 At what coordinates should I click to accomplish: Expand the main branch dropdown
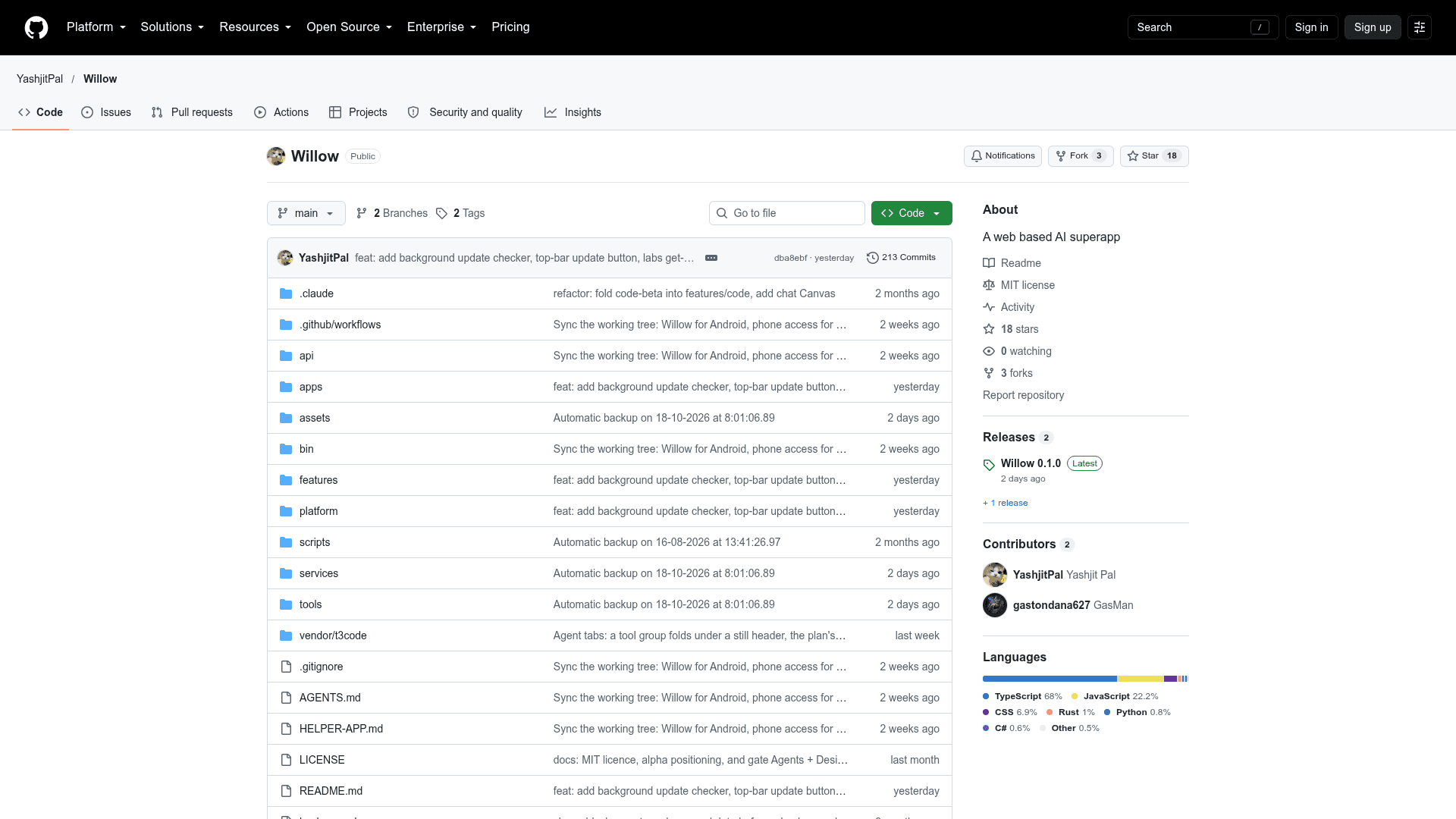[x=306, y=213]
